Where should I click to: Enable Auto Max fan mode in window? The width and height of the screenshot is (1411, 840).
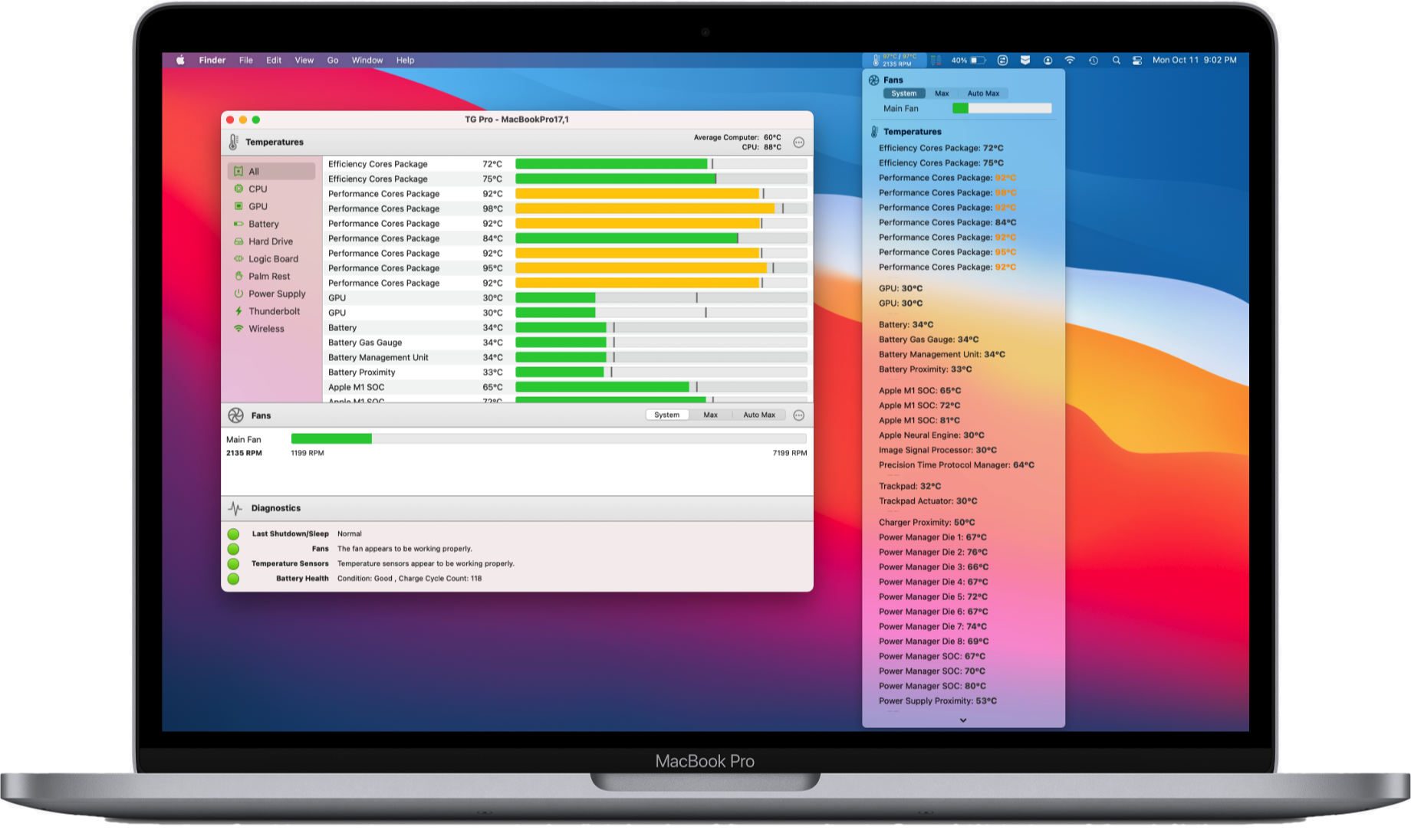(758, 415)
